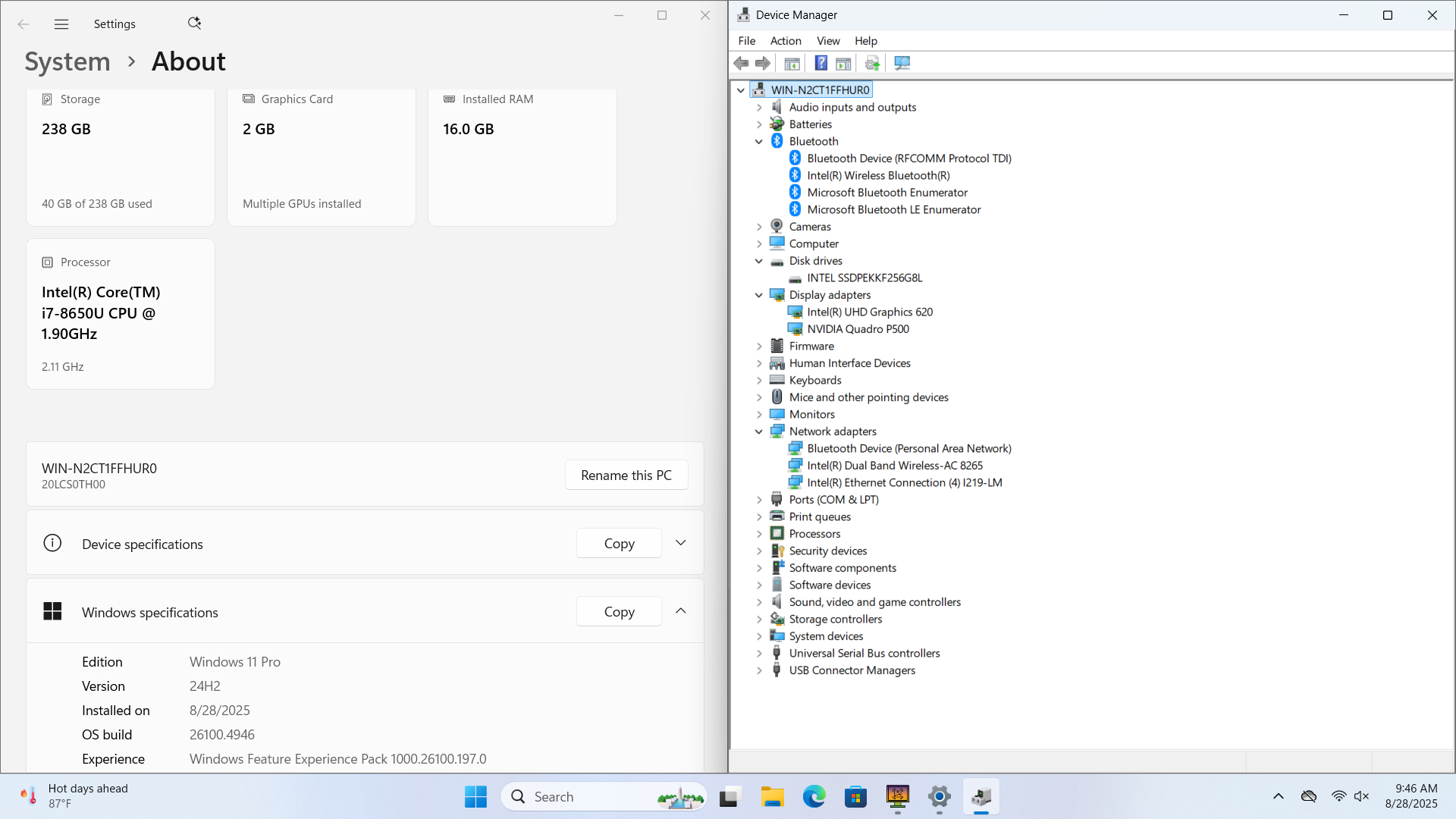Screen dimensions: 1456x819
Task: Click the Wi-Fi icon in system tray
Action: point(1338,796)
